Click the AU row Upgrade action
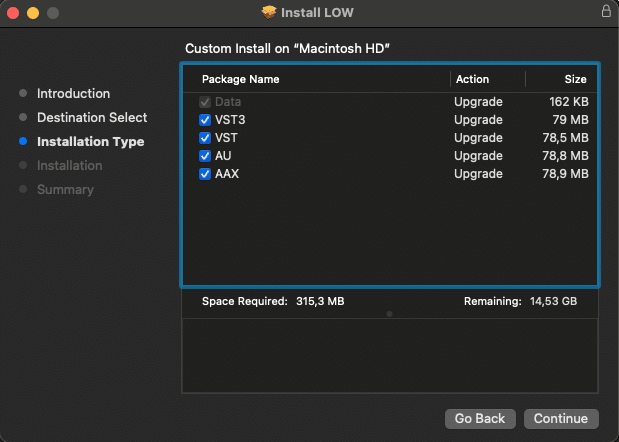 478,156
